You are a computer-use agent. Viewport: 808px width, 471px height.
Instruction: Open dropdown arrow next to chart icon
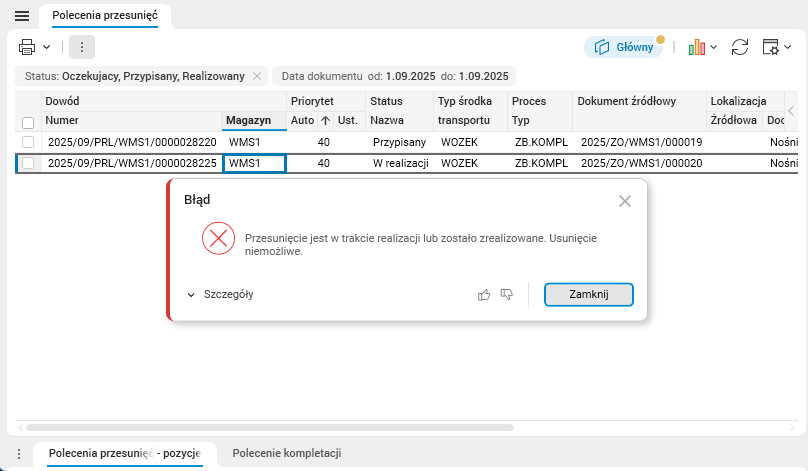tap(714, 47)
